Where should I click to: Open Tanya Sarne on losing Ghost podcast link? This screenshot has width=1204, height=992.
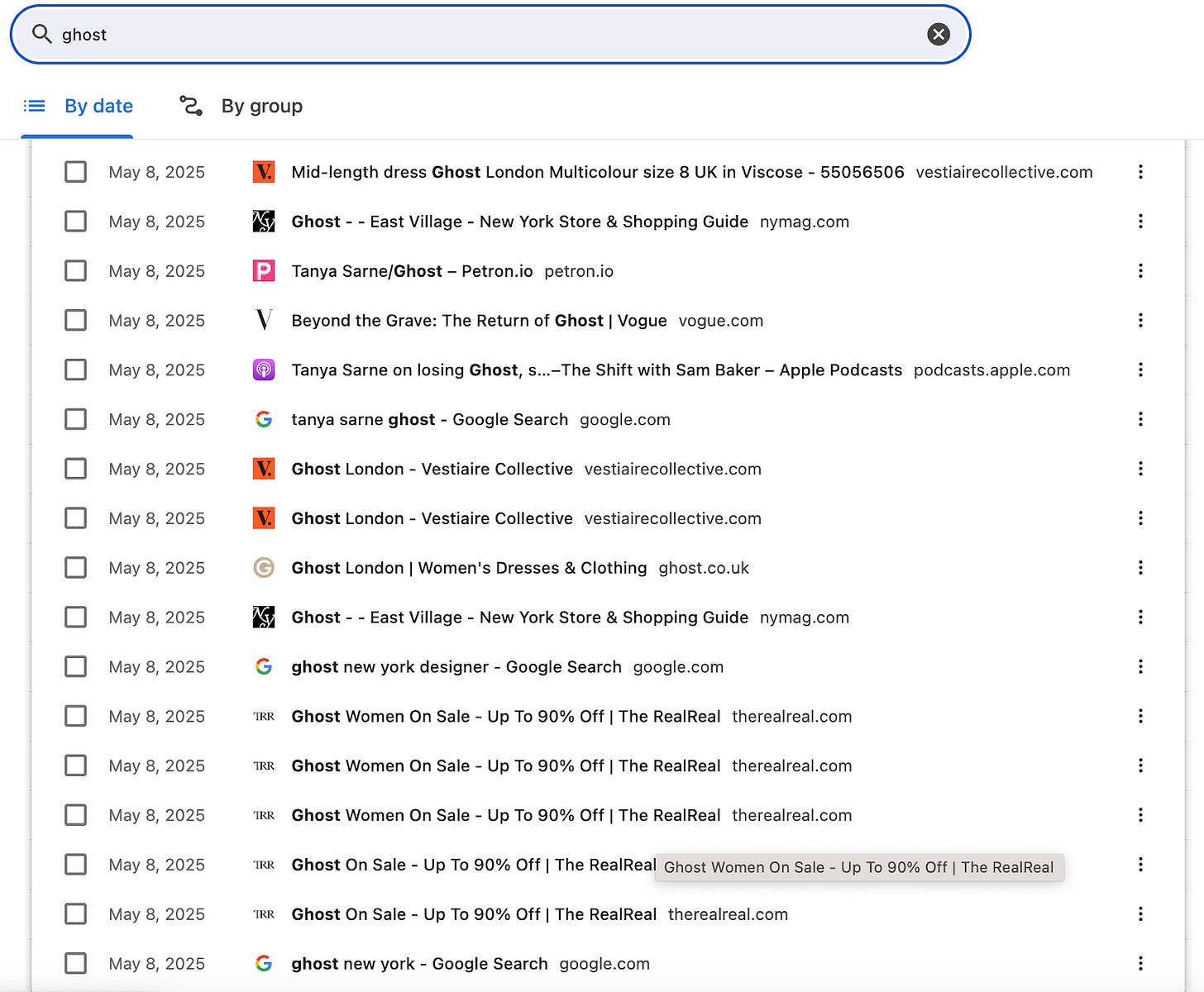(596, 370)
